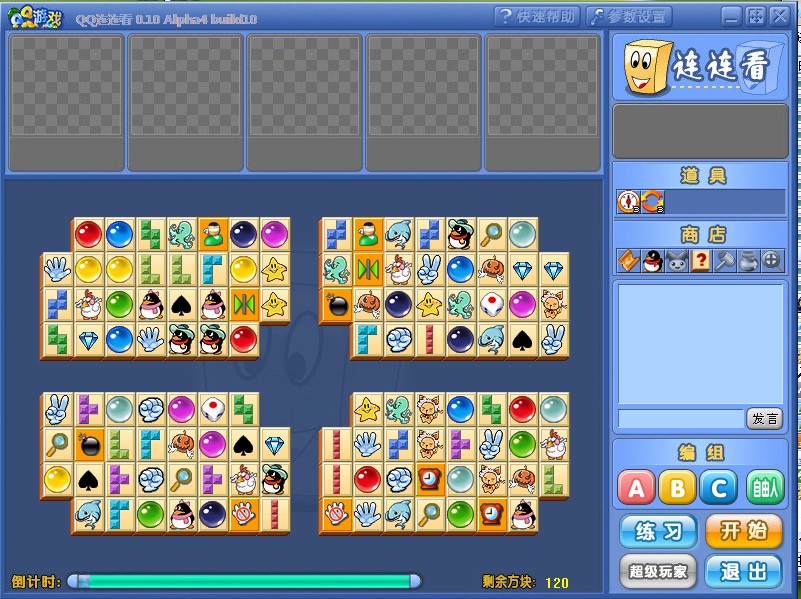Click the orange cat tile in upper-right block
This screenshot has width=801, height=599.
tap(554, 305)
